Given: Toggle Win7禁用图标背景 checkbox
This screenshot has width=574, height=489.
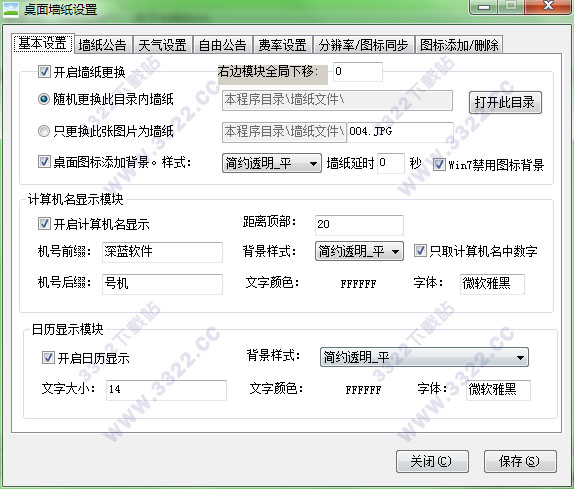Looking at the screenshot, I should (439, 165).
